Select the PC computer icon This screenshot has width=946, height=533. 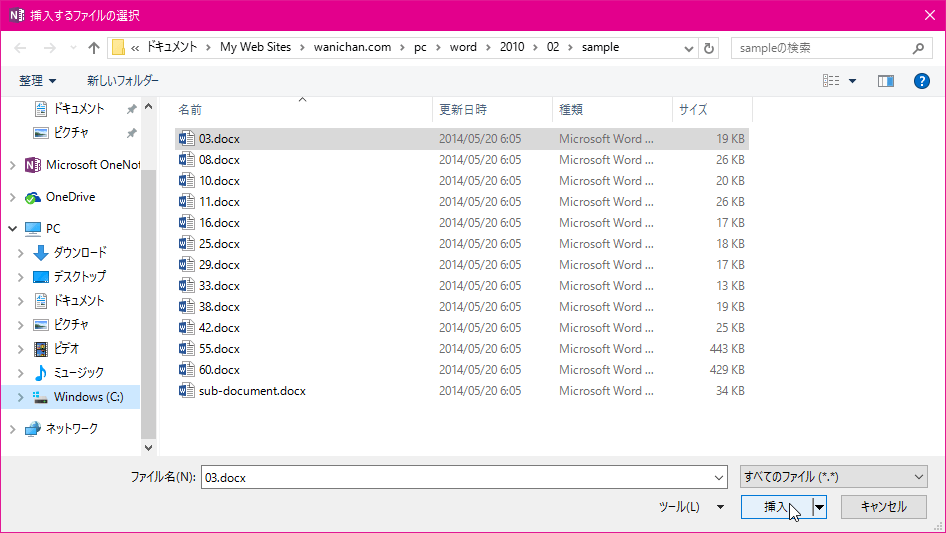click(33, 229)
